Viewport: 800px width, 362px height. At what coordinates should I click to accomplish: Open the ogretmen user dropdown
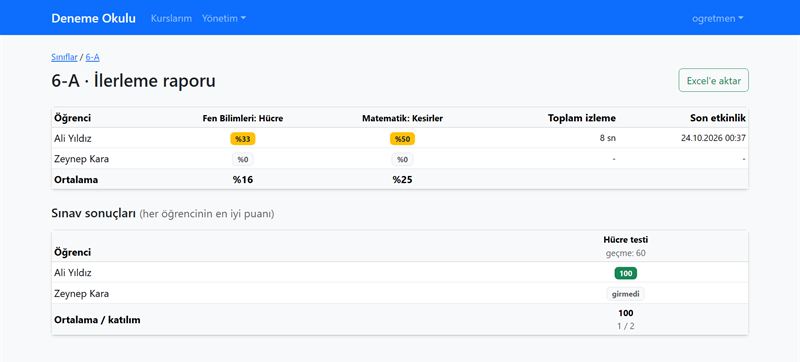(x=717, y=18)
